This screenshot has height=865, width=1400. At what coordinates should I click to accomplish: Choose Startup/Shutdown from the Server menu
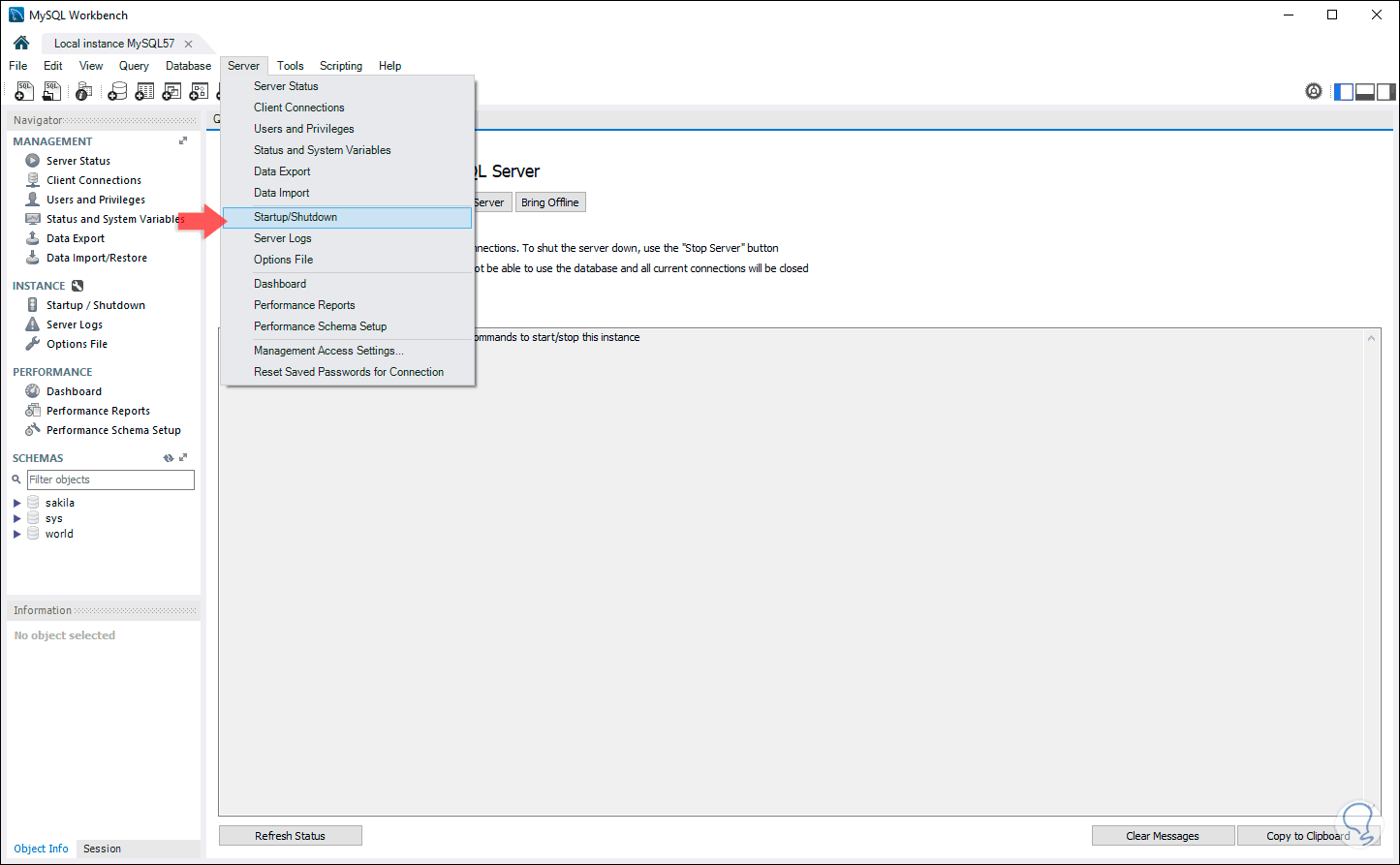tap(348, 217)
